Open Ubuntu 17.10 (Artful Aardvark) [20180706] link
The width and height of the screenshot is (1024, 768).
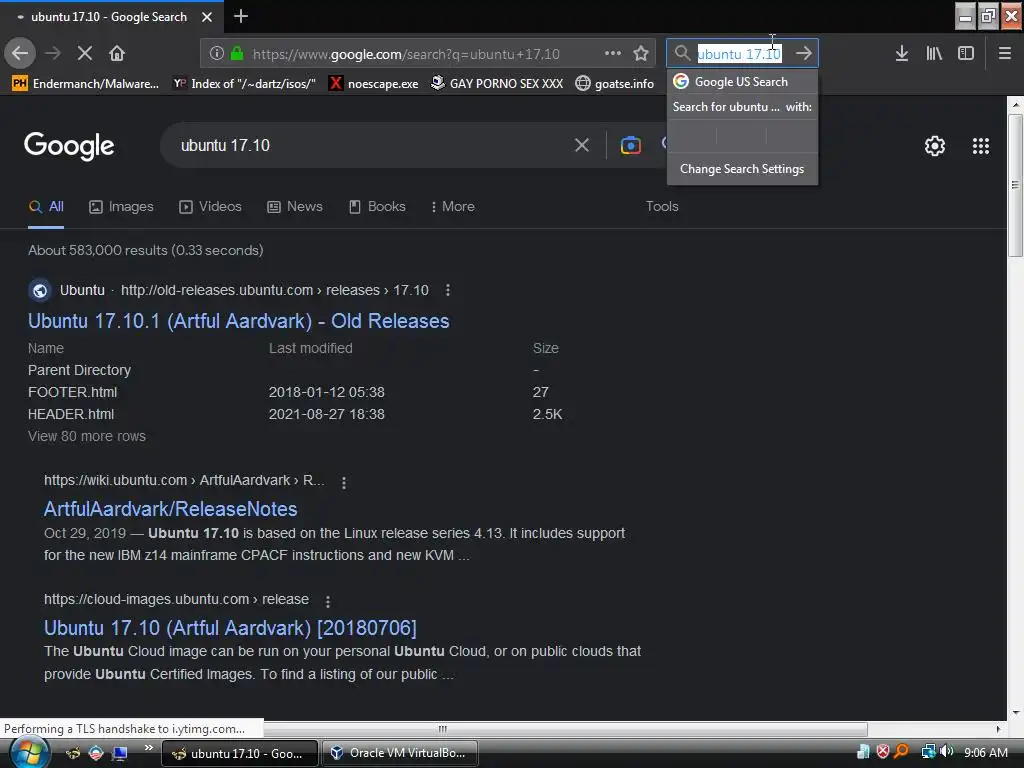click(x=230, y=628)
